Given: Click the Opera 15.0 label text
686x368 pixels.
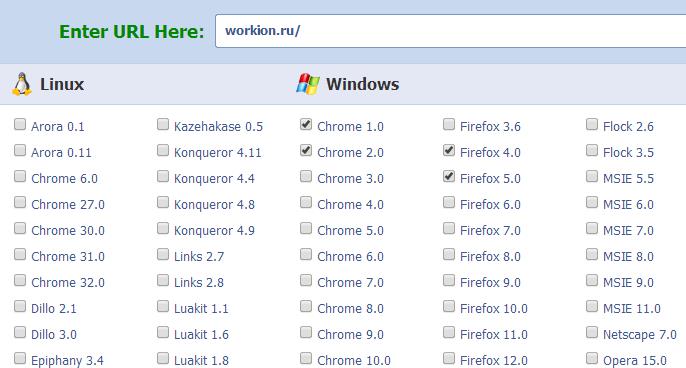Looking at the screenshot, I should [x=635, y=361].
